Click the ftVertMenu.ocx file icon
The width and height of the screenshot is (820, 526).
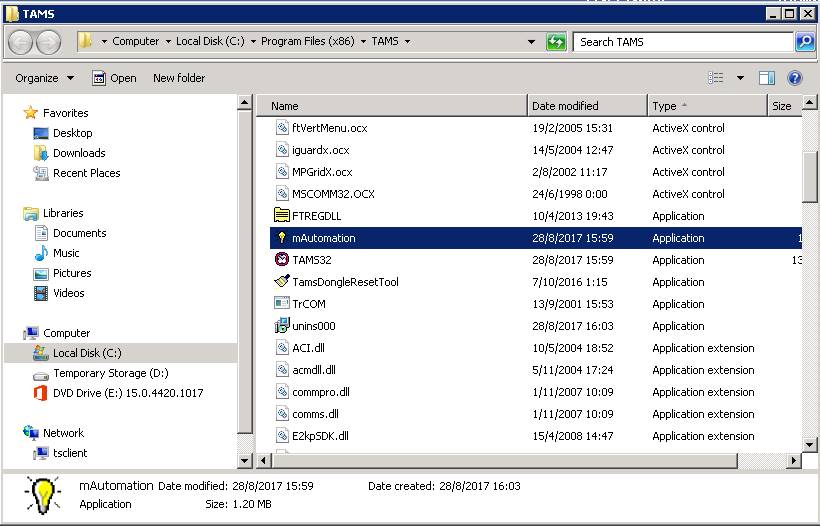tap(282, 128)
